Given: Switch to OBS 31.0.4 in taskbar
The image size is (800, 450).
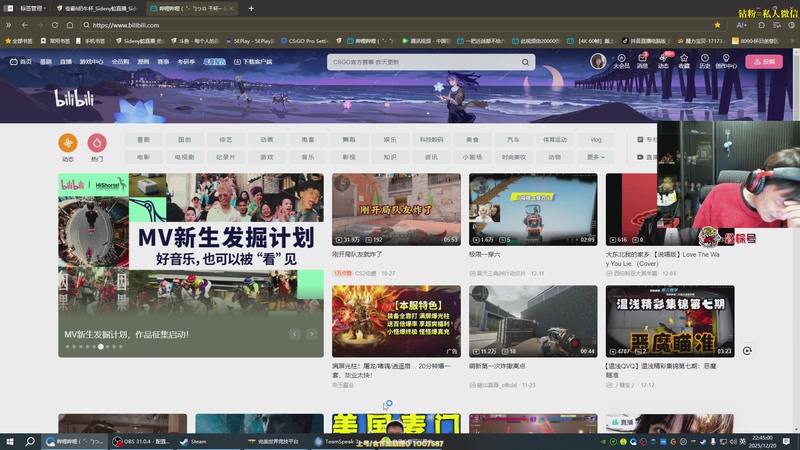Looking at the screenshot, I should tap(141, 441).
